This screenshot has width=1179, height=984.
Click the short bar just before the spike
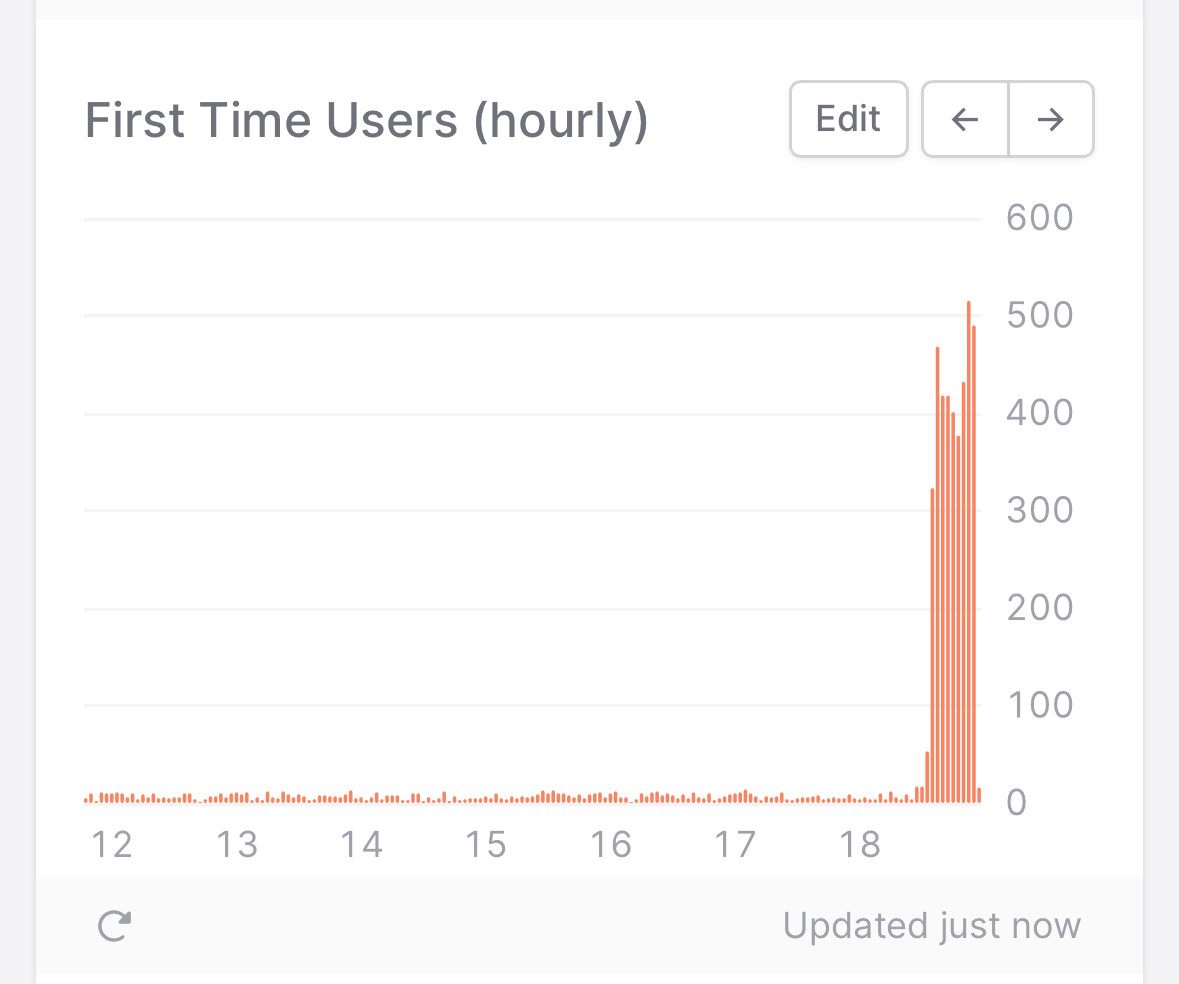927,777
